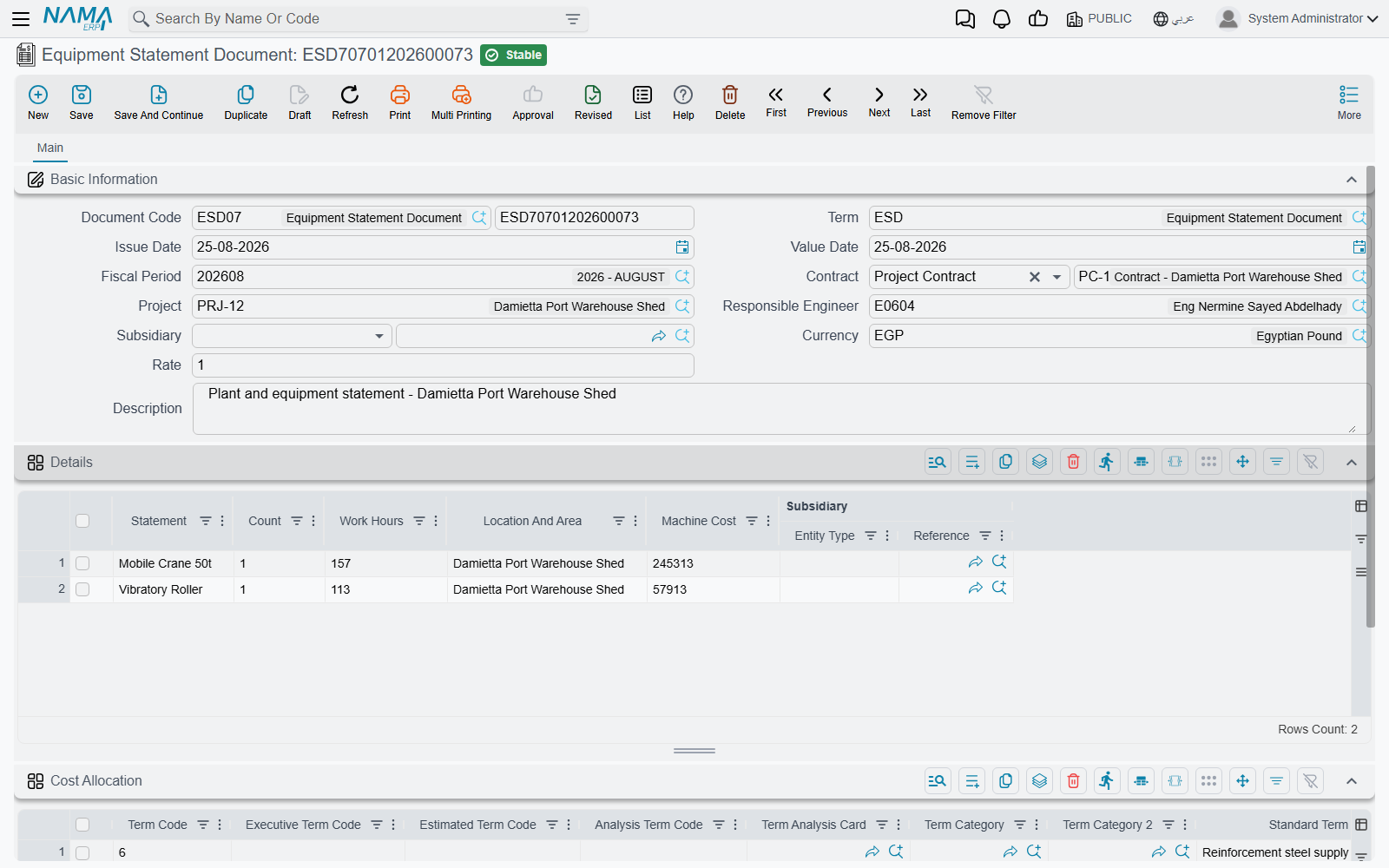Go to Previous record
The image size is (1389, 868).
pyautogui.click(x=827, y=102)
